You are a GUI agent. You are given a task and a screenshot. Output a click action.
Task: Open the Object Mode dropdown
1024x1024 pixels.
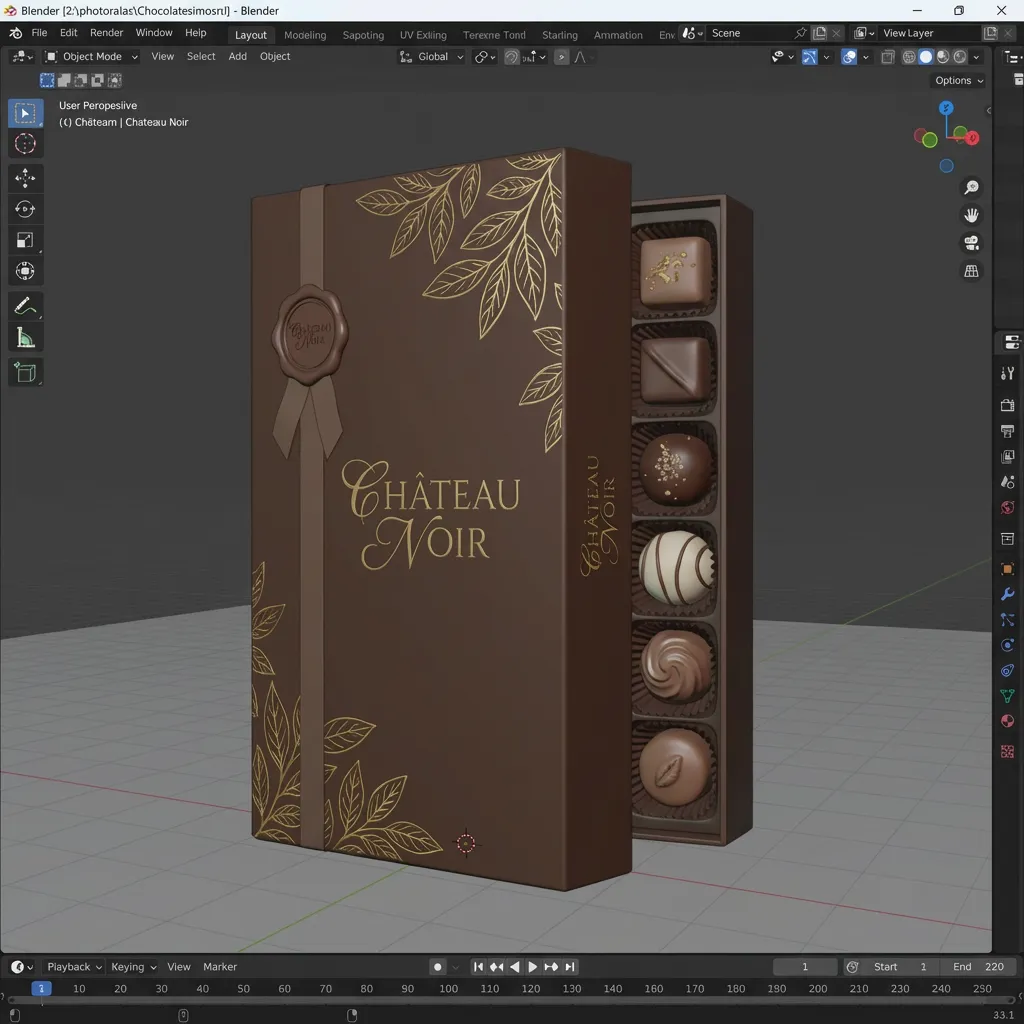point(91,56)
